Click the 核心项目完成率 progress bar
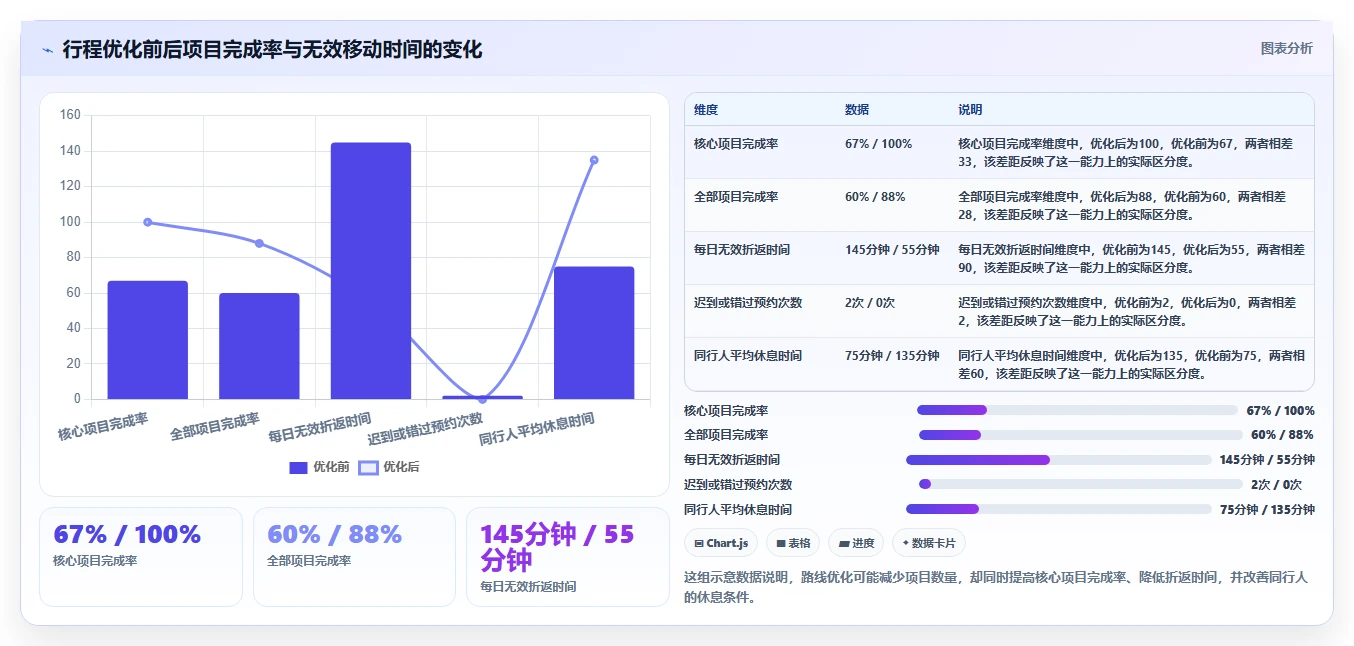The height and width of the screenshot is (646, 1354). click(1077, 410)
